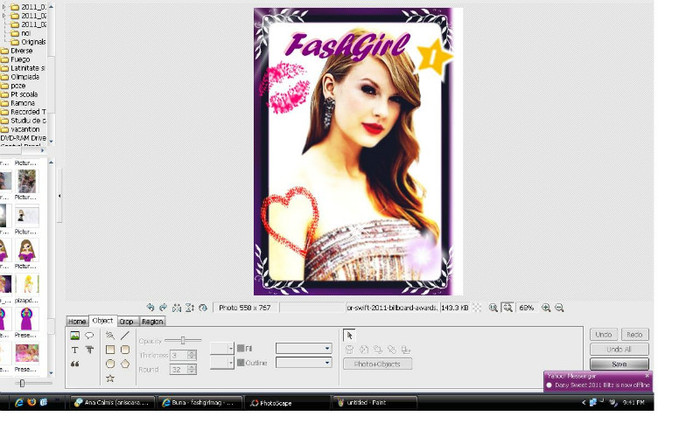Save the edited photo
The image size is (700, 437).
[x=619, y=364]
